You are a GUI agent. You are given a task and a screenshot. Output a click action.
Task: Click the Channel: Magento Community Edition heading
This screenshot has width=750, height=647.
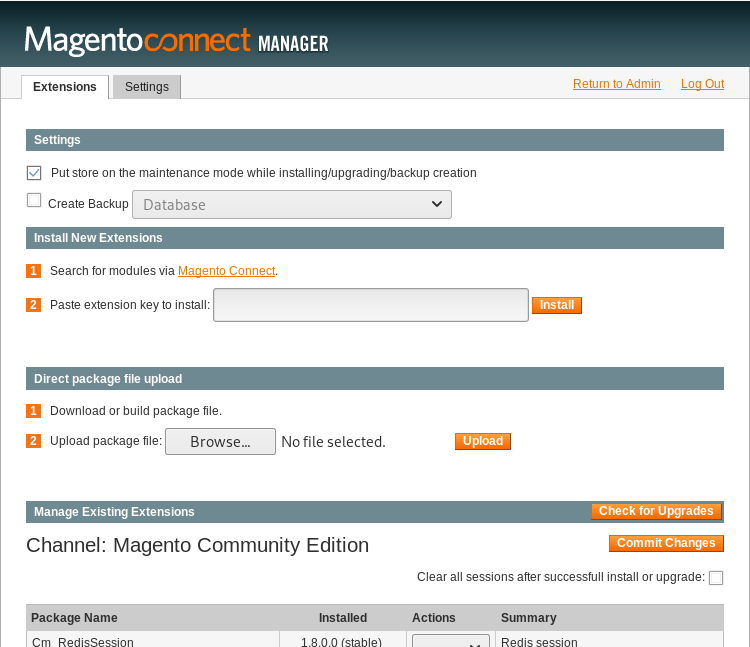(198, 545)
